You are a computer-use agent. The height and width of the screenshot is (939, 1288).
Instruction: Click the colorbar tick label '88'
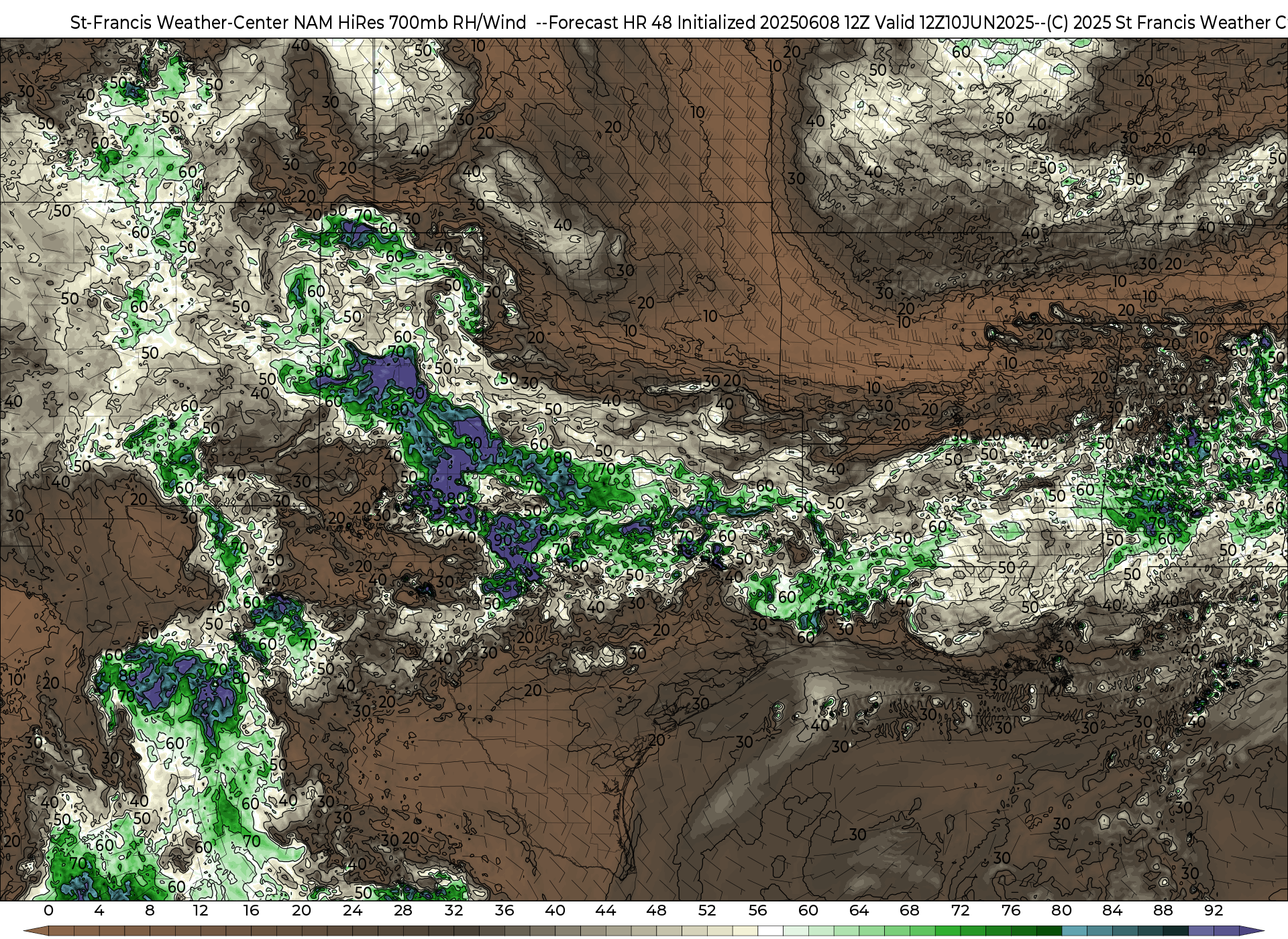(1163, 910)
